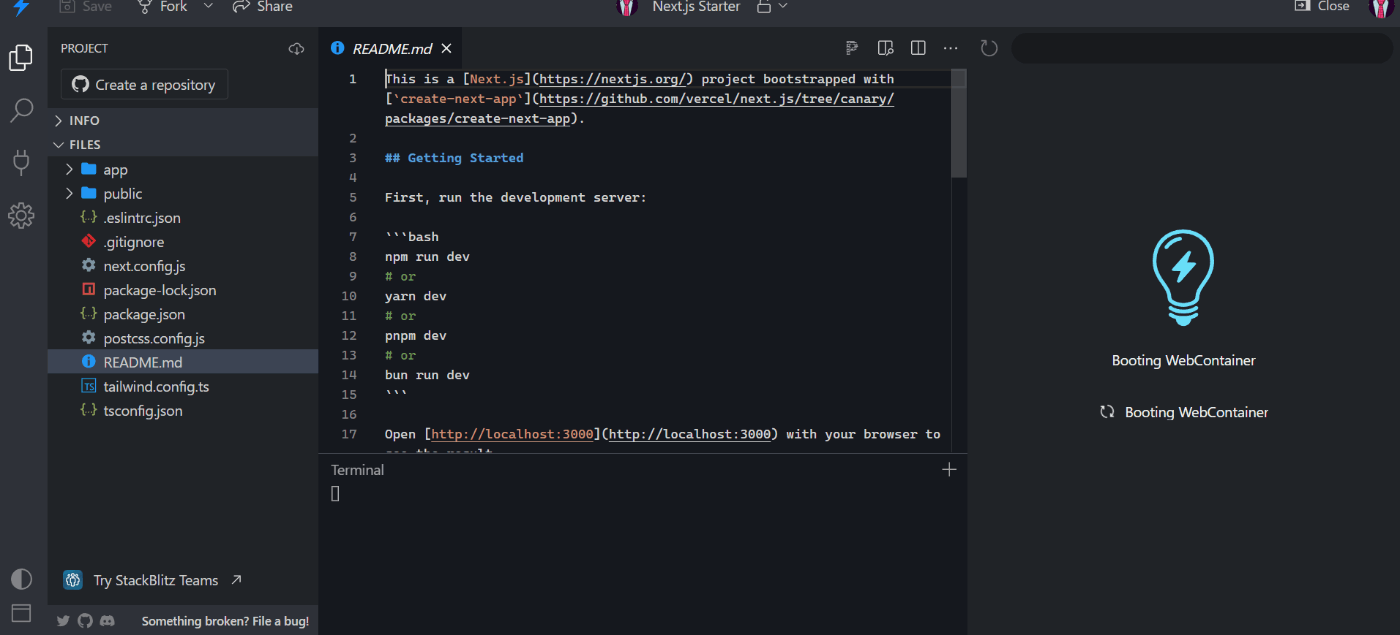Open the Twitter icon in footer
This screenshot has width=1400, height=635.
[64, 621]
